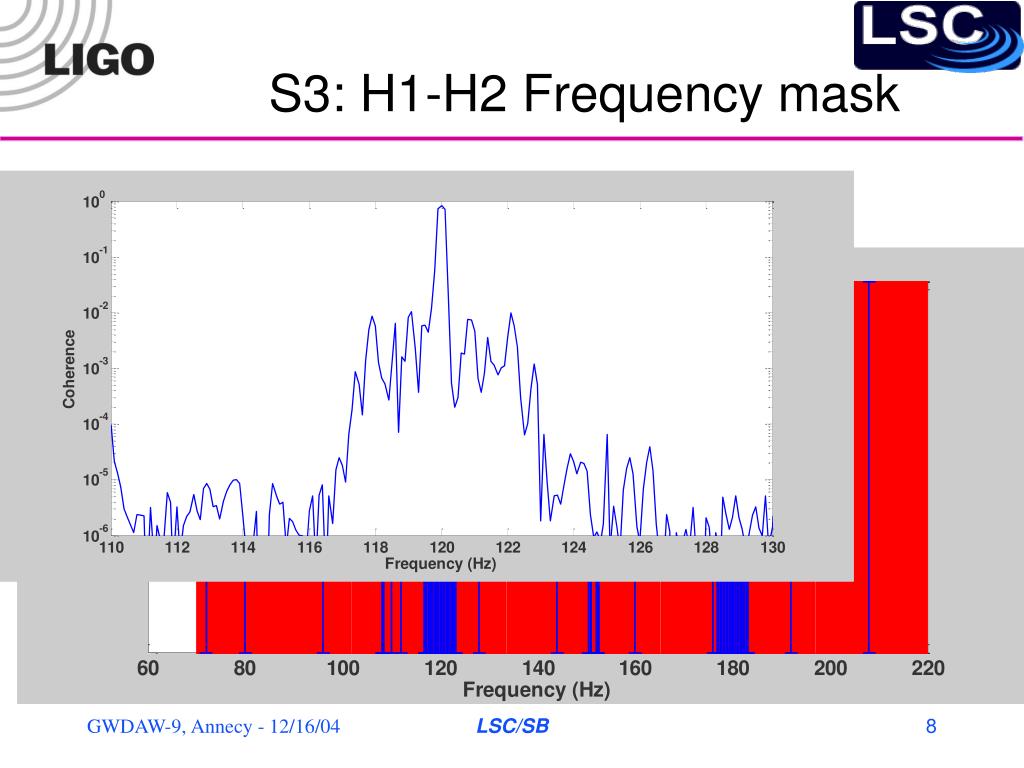This screenshot has width=1024, height=768.
Task: Click the slide title 'S3: H1-H2 Frequency mask'
Action: [x=584, y=93]
